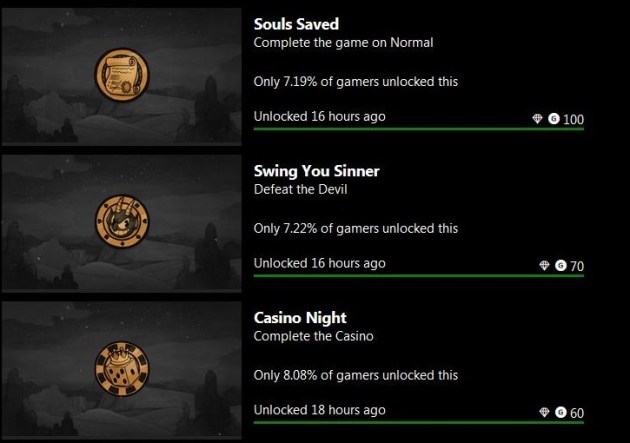Click the gamerscore G icon next to 60

coord(561,412)
